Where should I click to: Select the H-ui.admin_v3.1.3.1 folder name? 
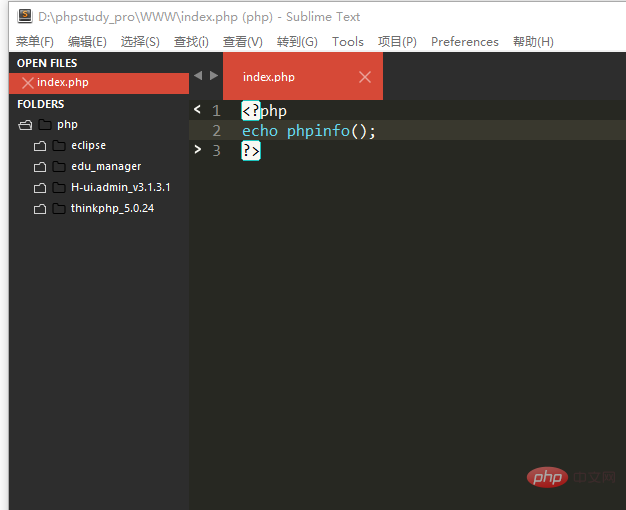coord(121,187)
